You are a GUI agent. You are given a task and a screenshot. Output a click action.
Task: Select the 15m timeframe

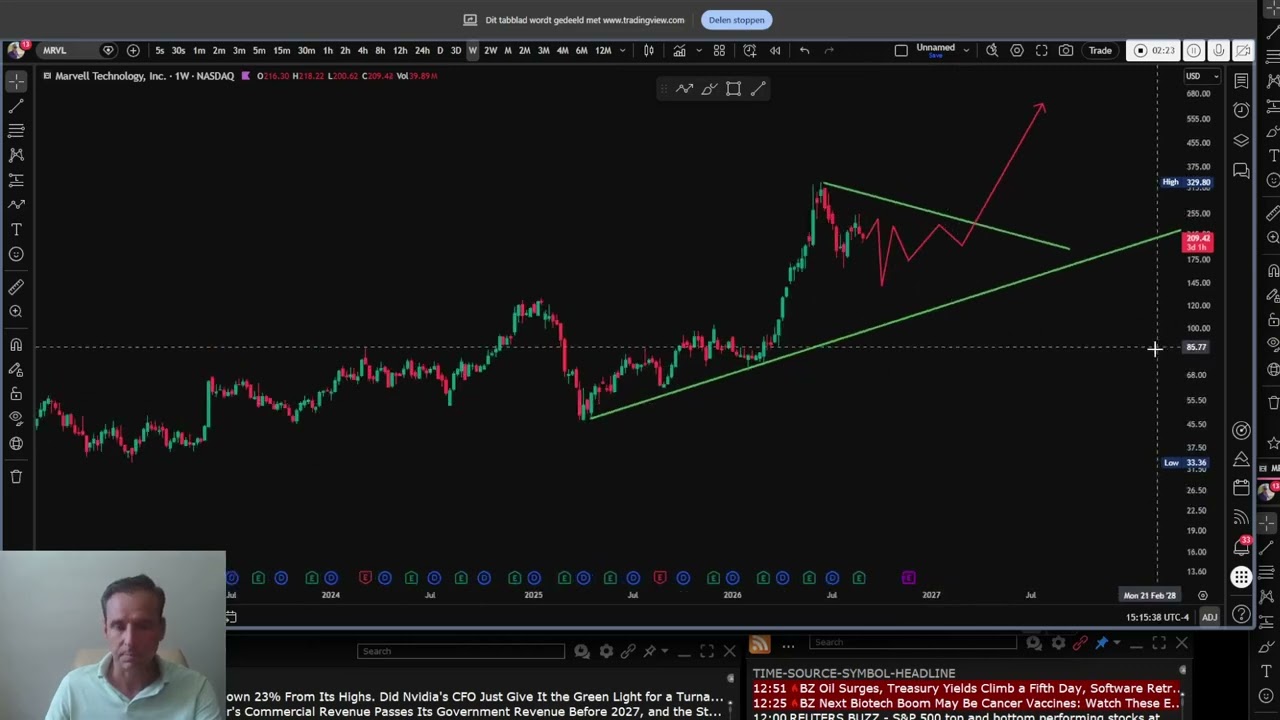[282, 50]
